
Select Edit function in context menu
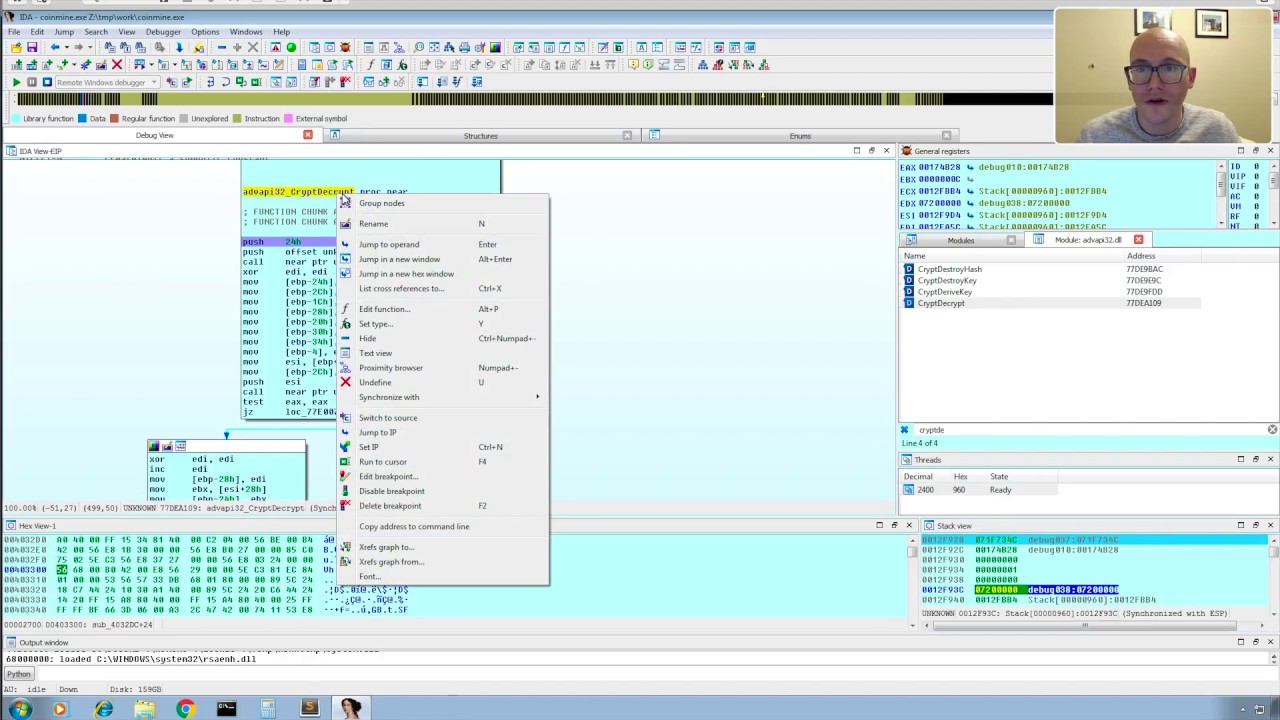(x=443, y=309)
